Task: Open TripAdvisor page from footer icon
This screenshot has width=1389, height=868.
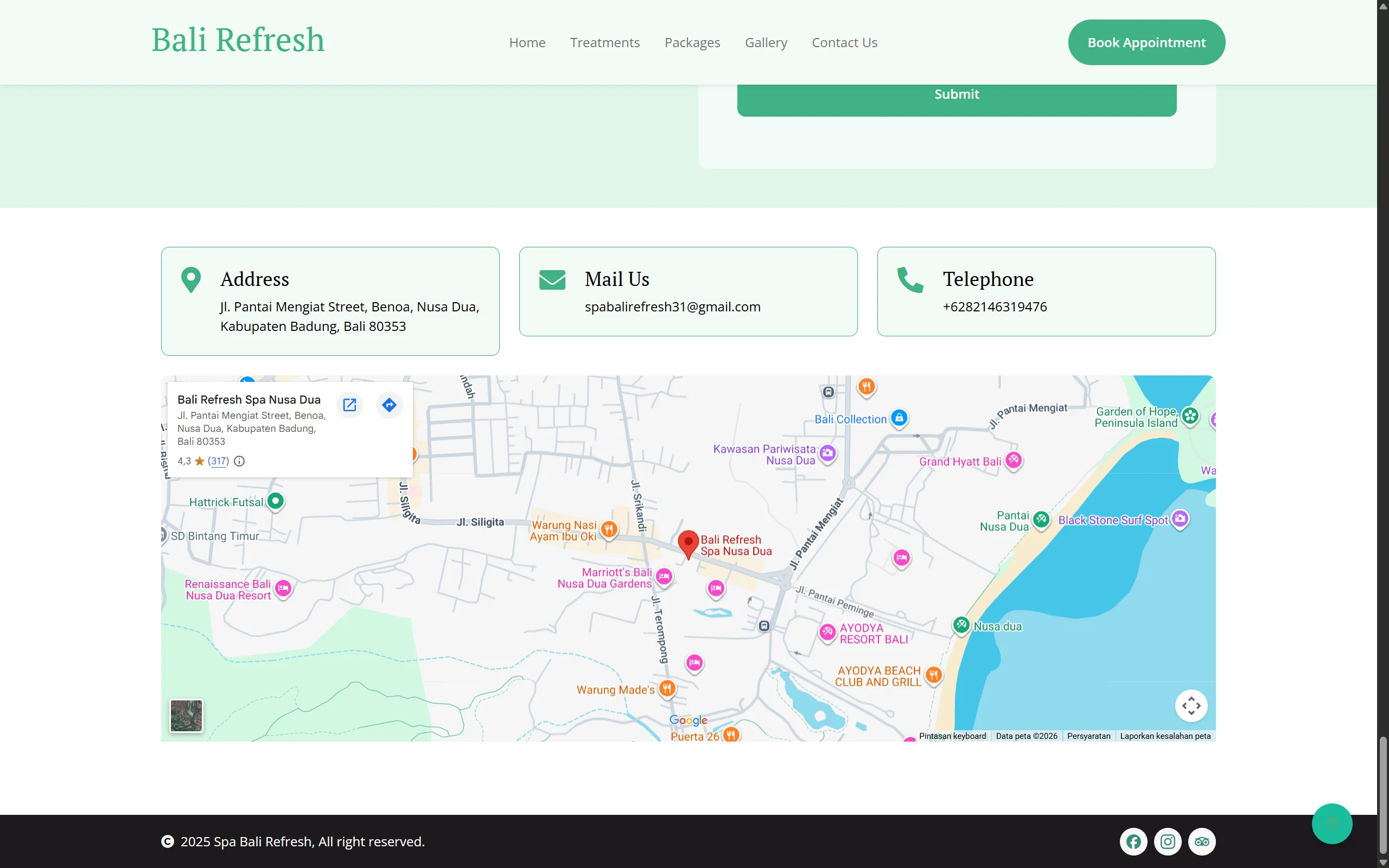Action: pos(1202,841)
